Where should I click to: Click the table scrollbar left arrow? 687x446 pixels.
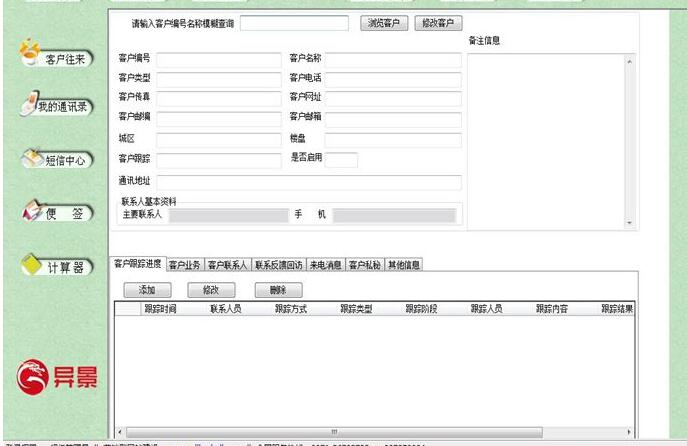tap(120, 432)
